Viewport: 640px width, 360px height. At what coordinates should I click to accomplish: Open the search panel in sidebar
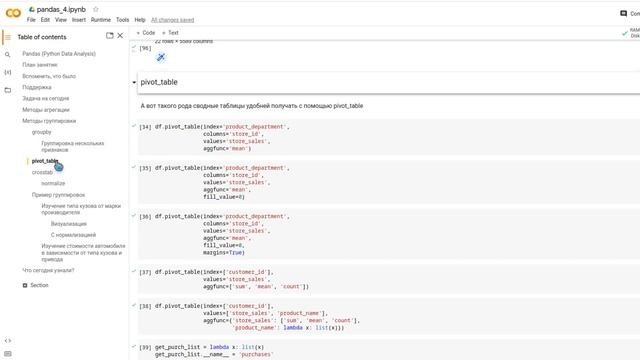pyautogui.click(x=8, y=54)
